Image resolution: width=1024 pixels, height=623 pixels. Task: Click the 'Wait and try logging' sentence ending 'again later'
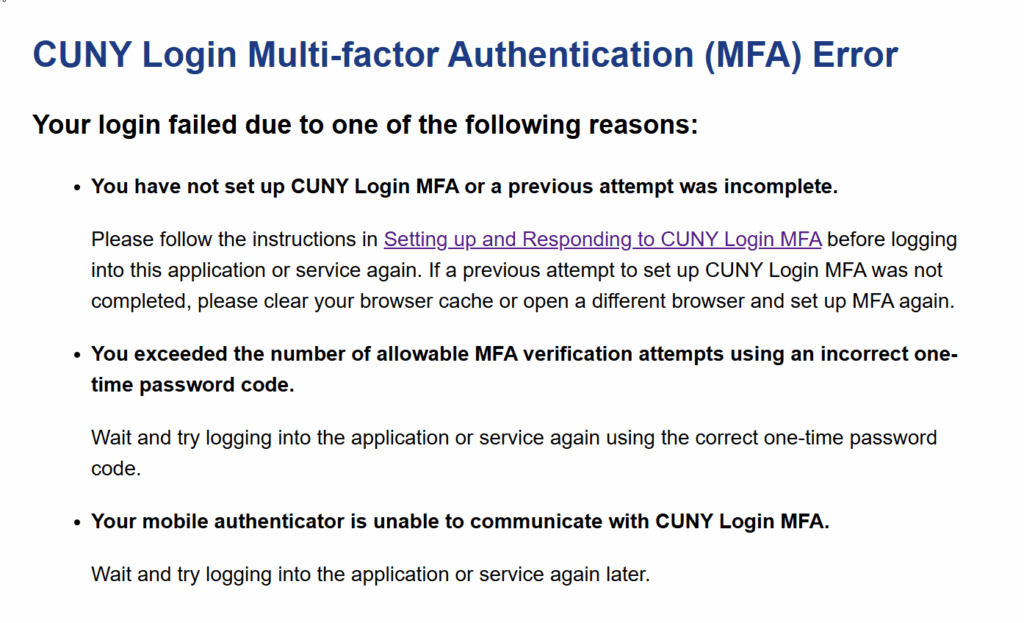pyautogui.click(x=370, y=575)
